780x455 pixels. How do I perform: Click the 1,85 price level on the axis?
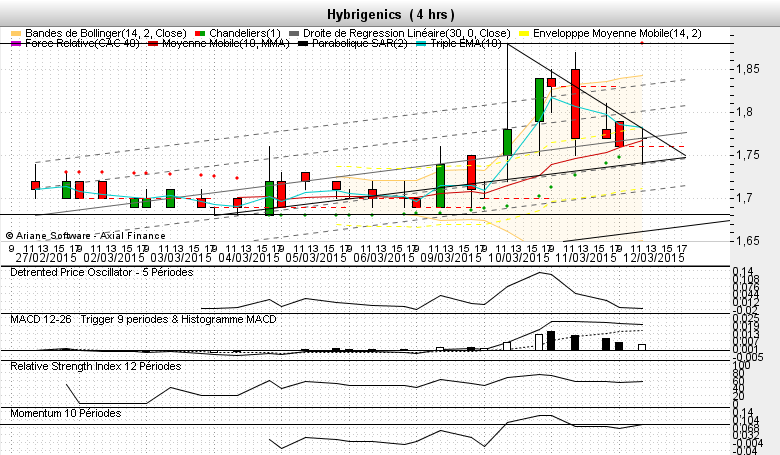click(x=747, y=69)
